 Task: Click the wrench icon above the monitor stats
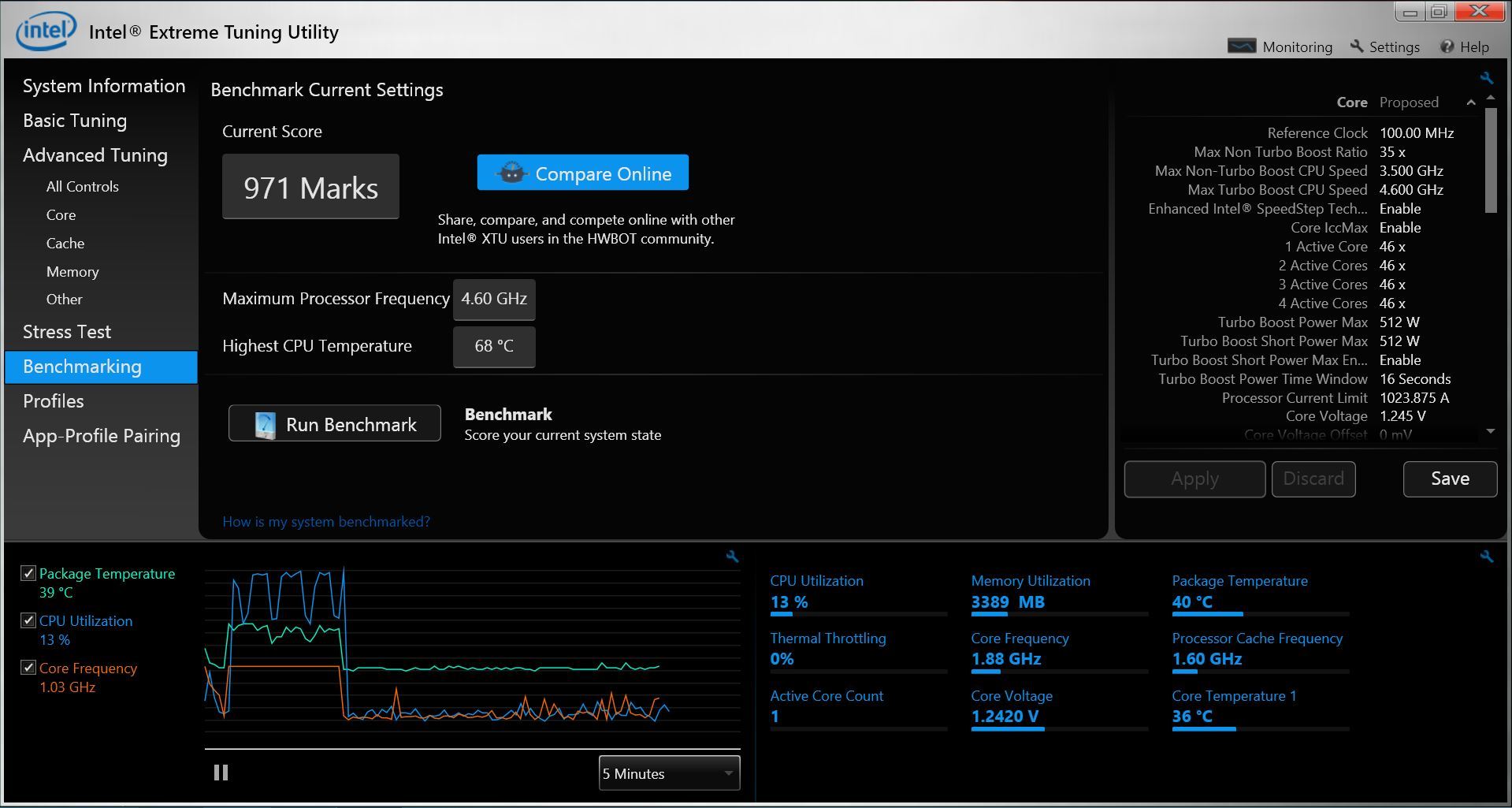(x=1486, y=557)
